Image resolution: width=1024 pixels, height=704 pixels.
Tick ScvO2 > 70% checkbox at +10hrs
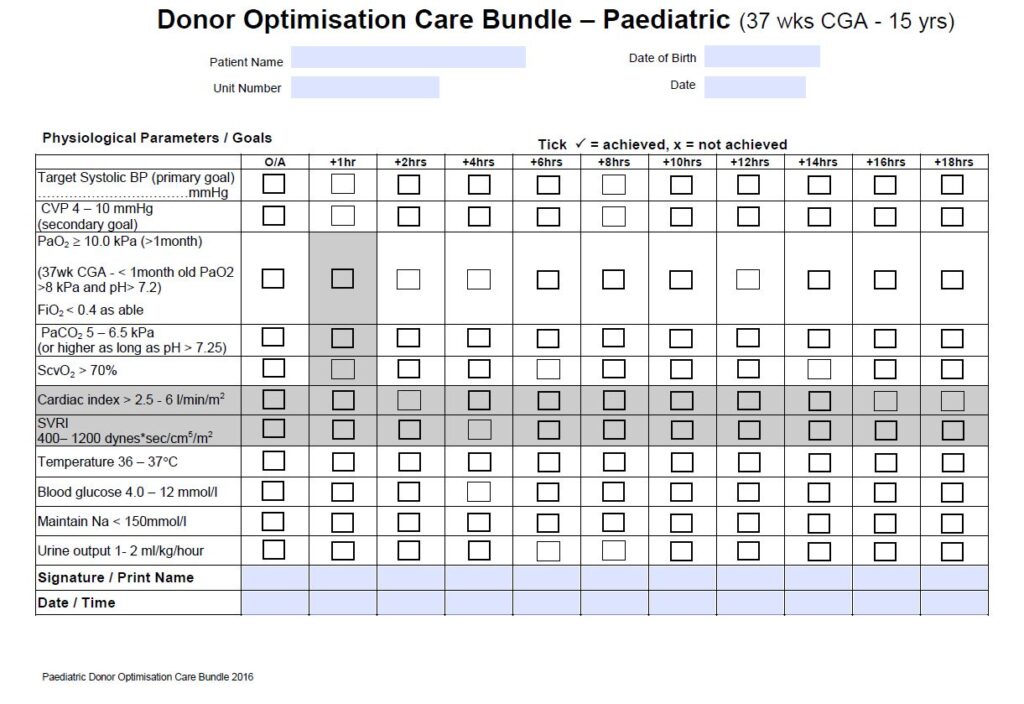click(x=681, y=369)
